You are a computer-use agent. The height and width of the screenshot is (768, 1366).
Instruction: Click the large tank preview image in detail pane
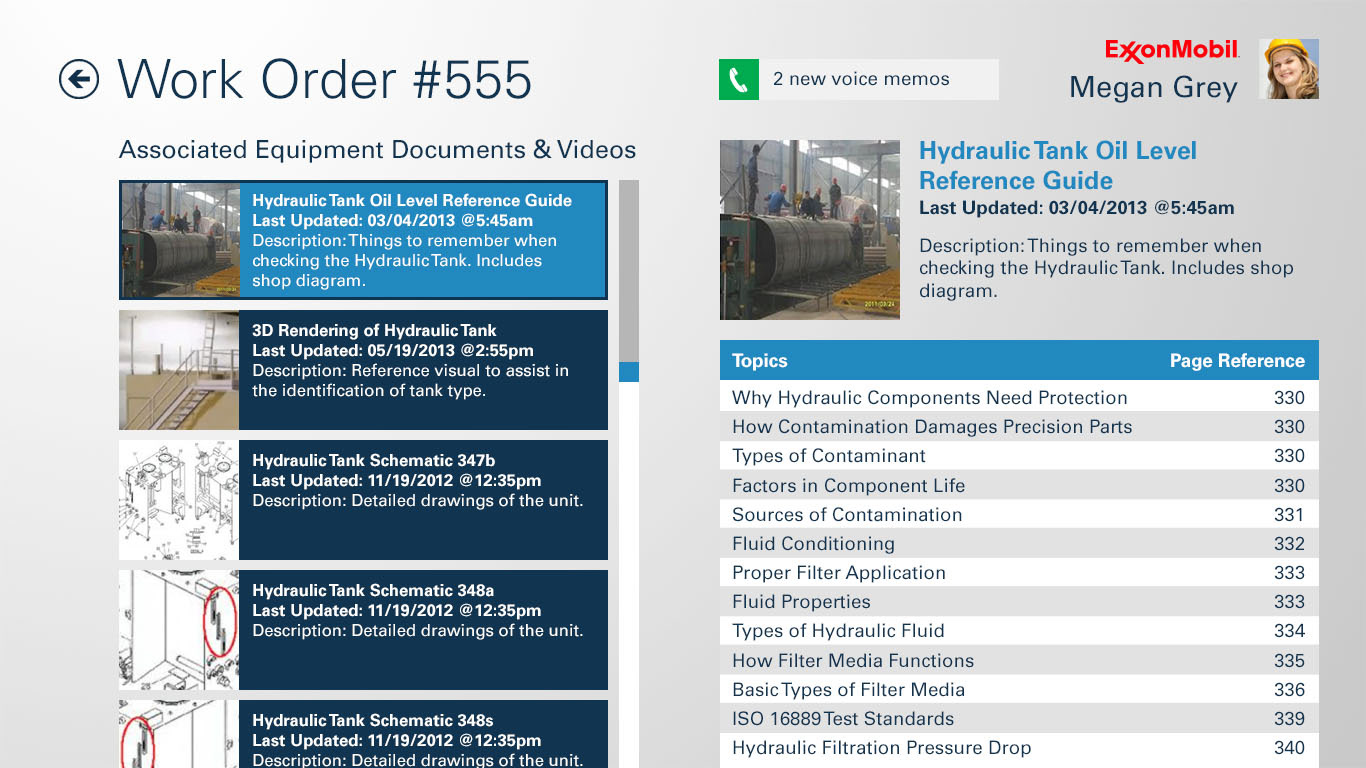(810, 230)
